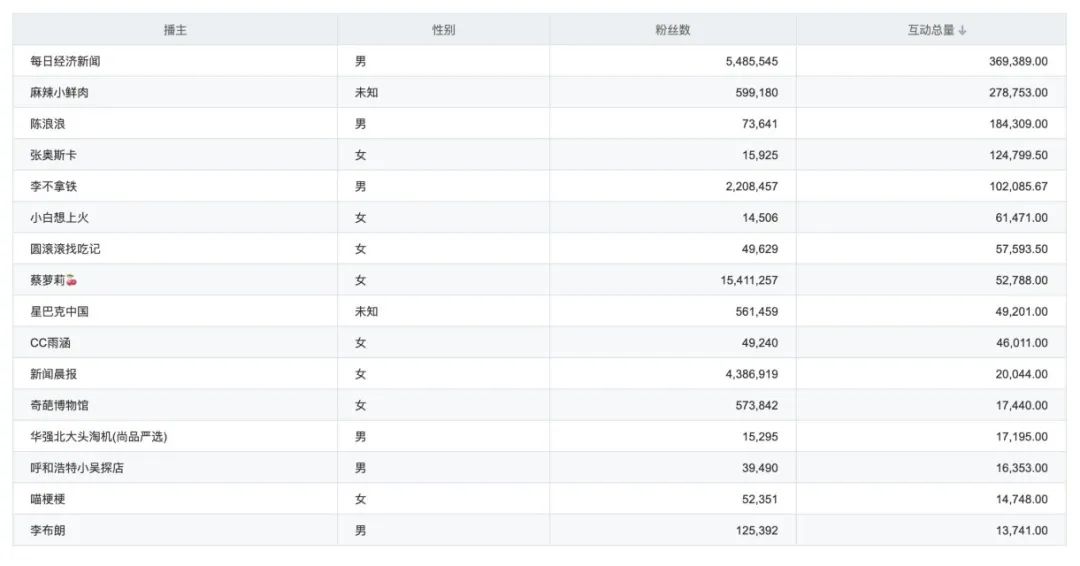
Task: Select the 张奥斯卡 streamer name
Action: click(53, 155)
